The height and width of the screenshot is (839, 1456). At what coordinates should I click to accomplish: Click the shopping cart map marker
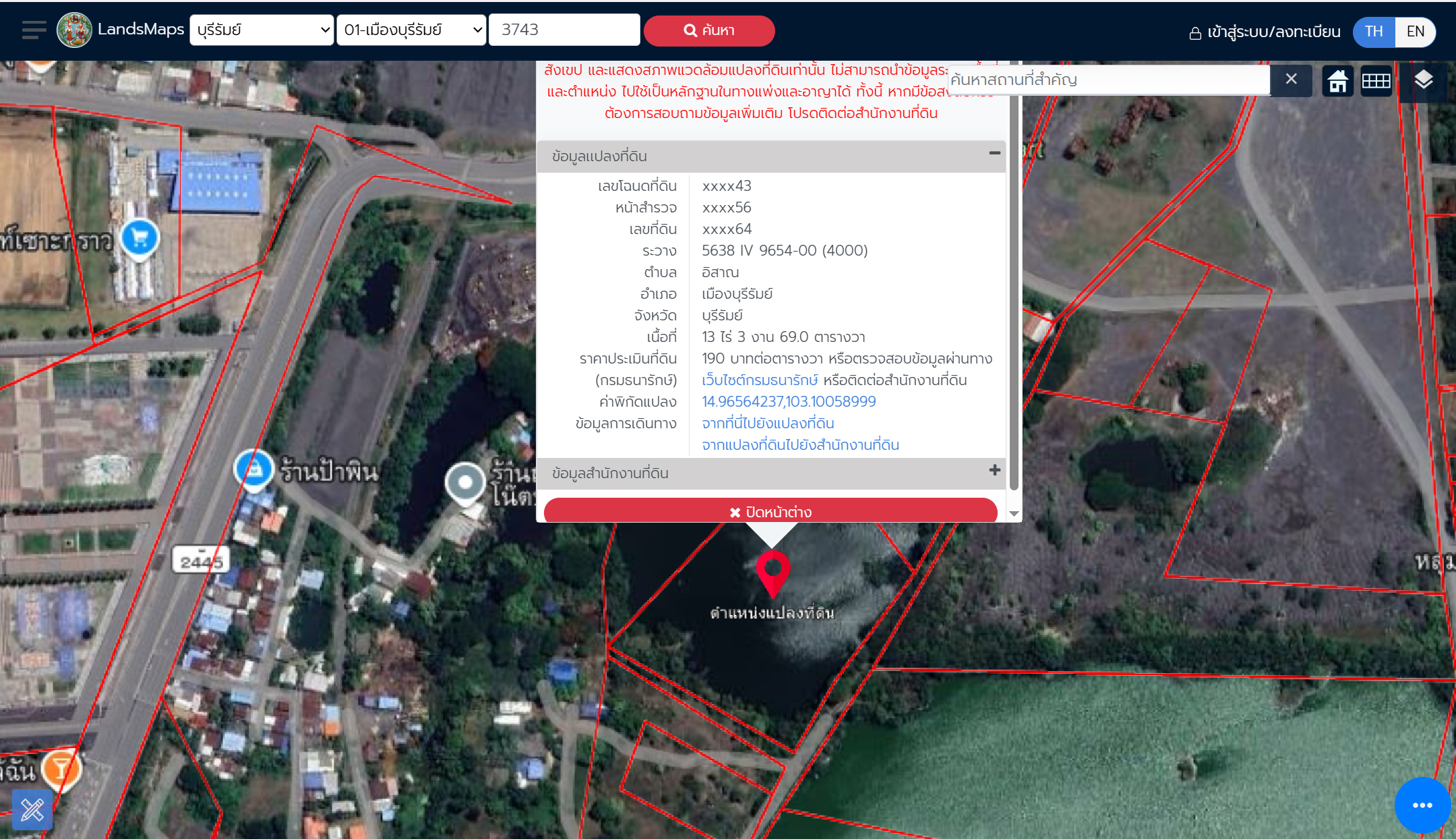pyautogui.click(x=140, y=238)
